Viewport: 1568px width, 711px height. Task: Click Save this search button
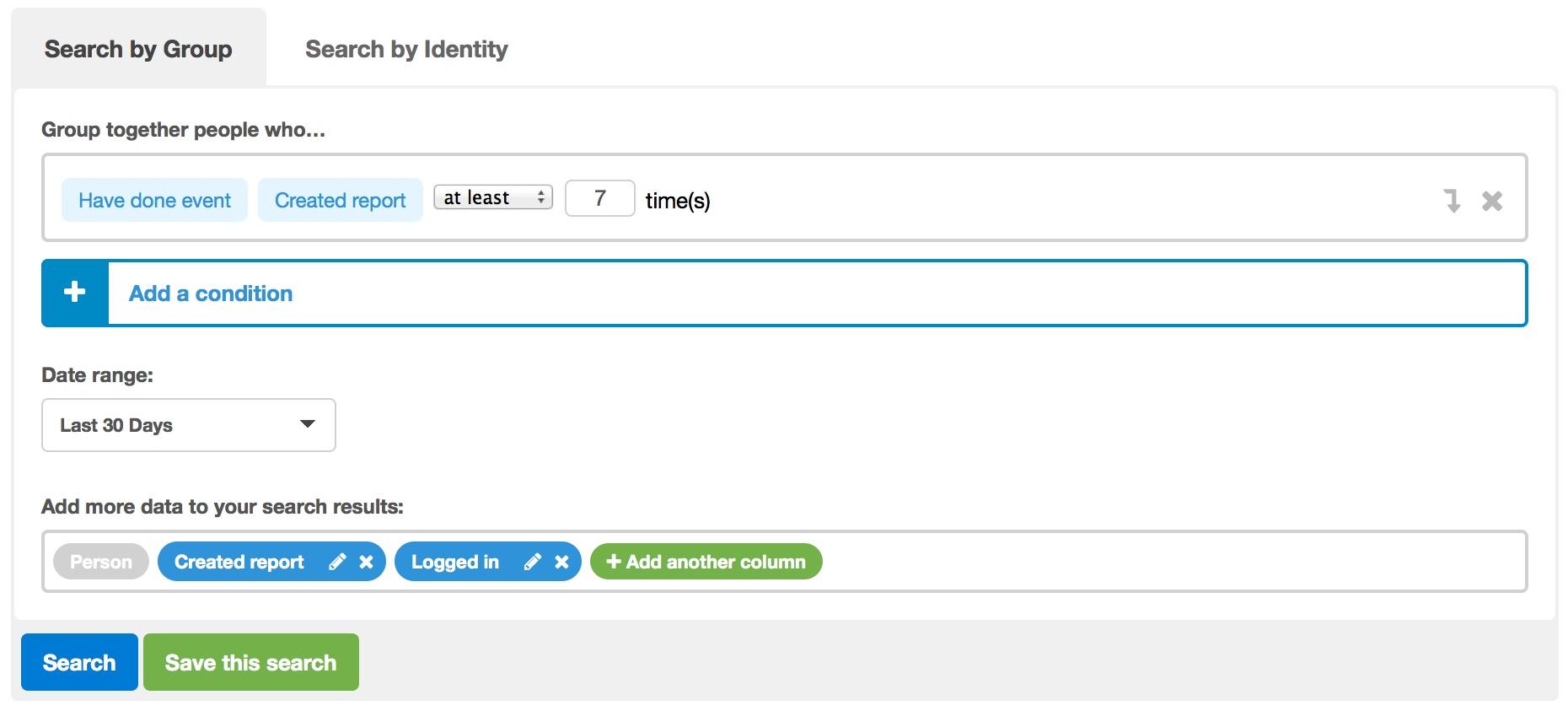(251, 662)
